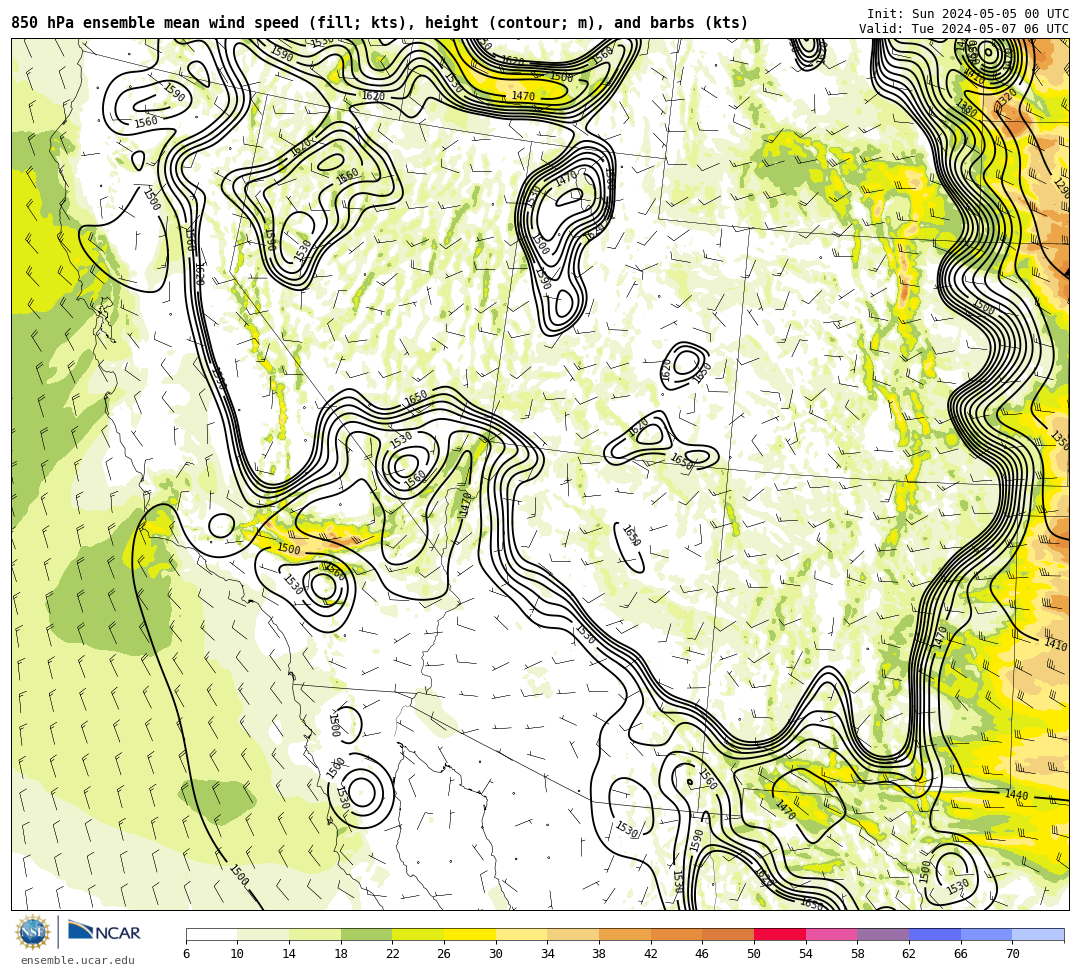The width and height of the screenshot is (1080, 973).
Task: Pick the pink 54–58 kts colorbar swatch
Action: pyautogui.click(x=831, y=934)
